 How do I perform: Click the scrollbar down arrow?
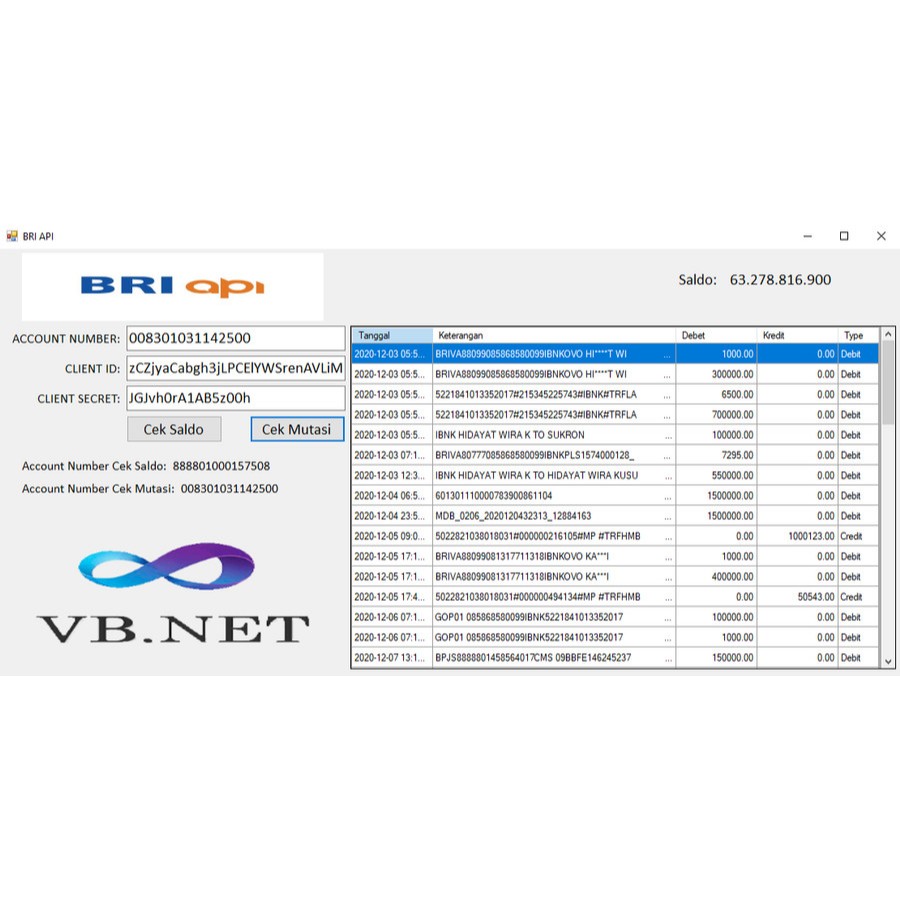tap(887, 661)
